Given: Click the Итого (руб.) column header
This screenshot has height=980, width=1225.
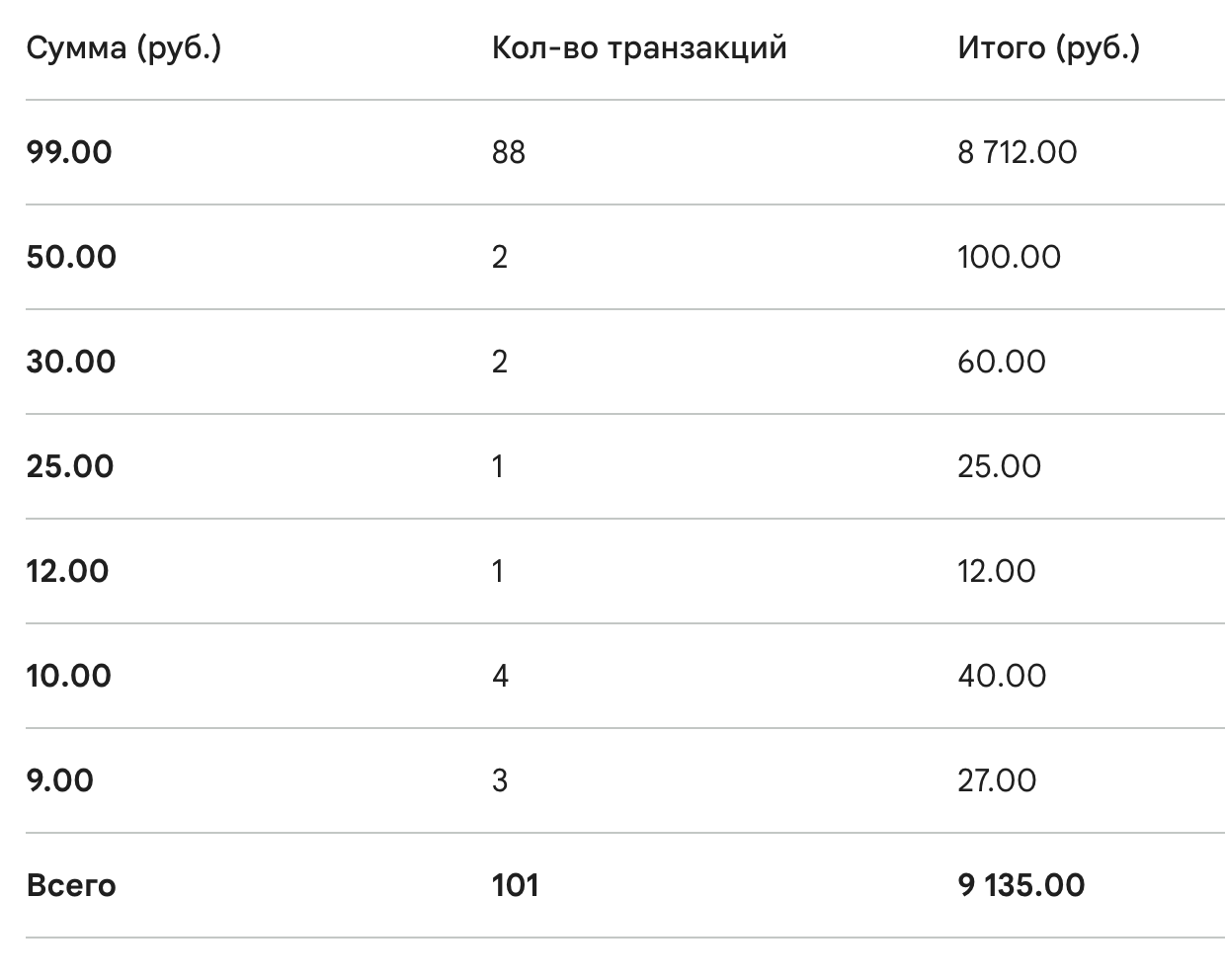Looking at the screenshot, I should pos(1048,48).
